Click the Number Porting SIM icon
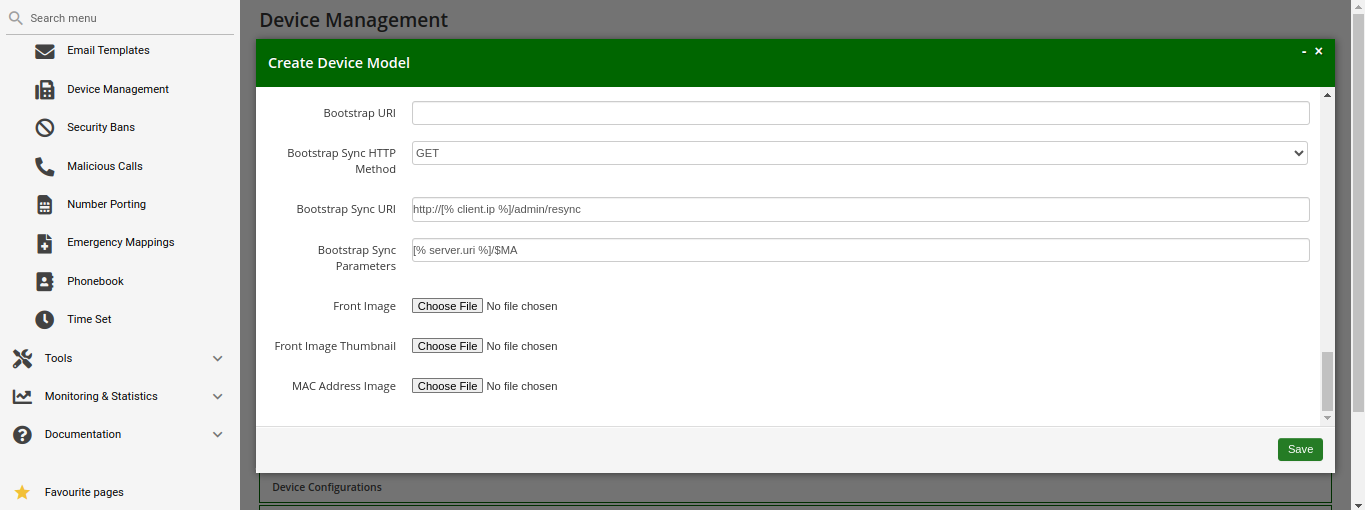 coord(45,205)
